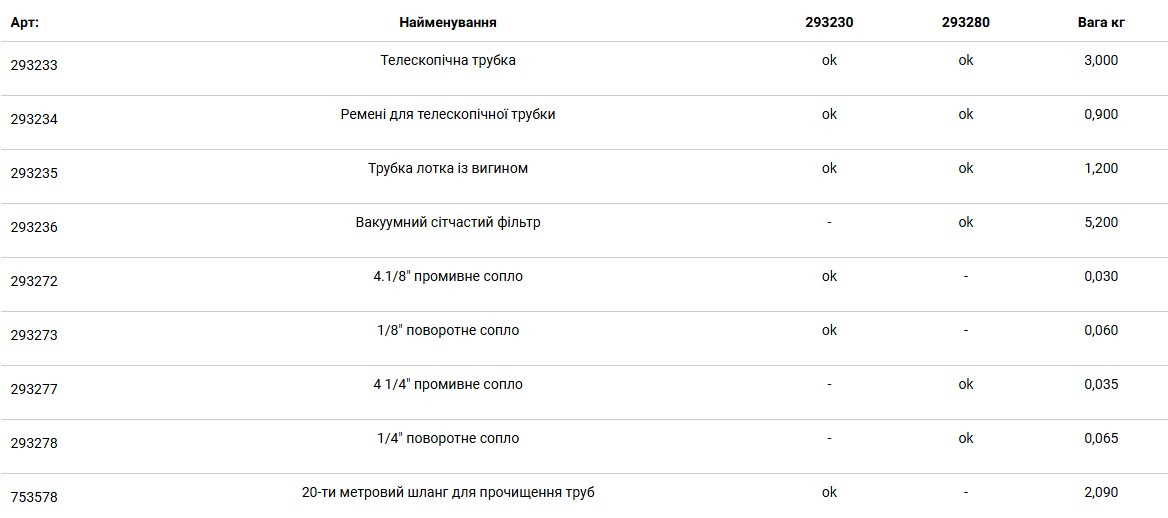The width and height of the screenshot is (1168, 518).
Task: Select the 1/4" поворотне сопло name
Action: (448, 439)
